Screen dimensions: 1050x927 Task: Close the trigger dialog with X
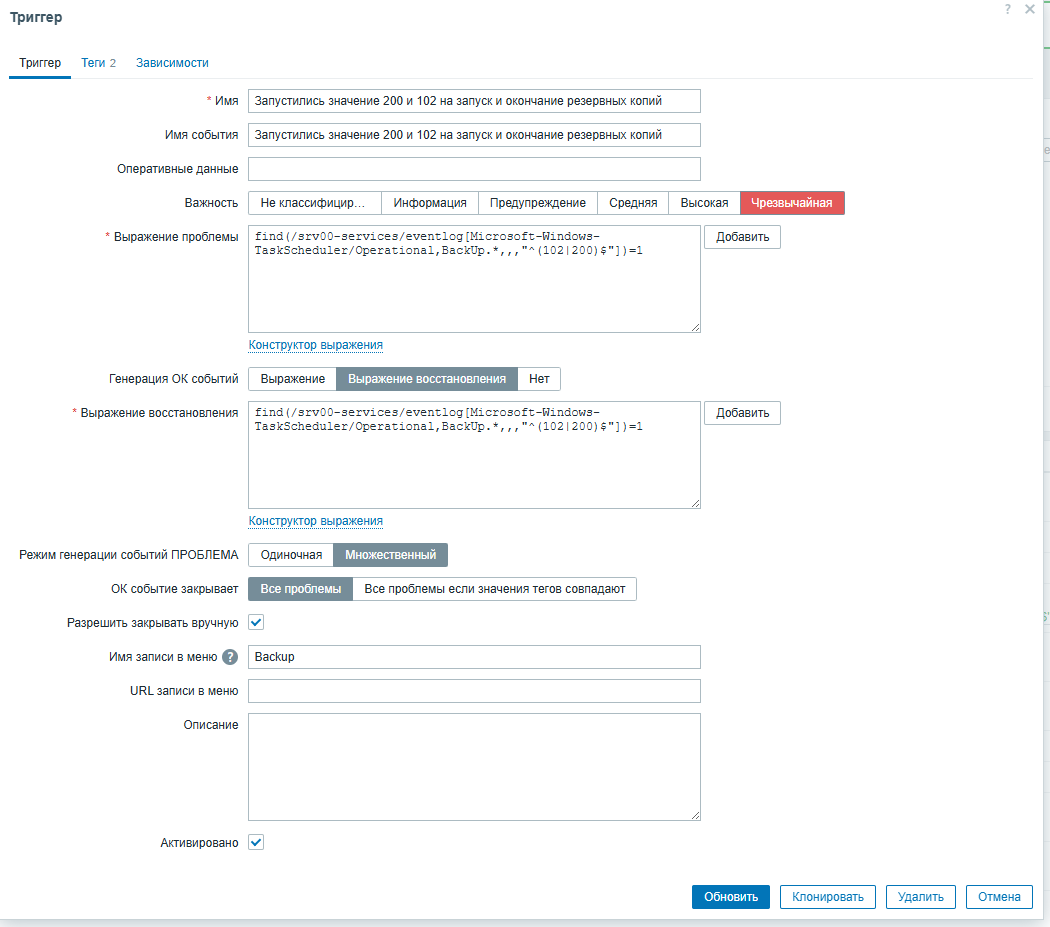tap(1029, 9)
